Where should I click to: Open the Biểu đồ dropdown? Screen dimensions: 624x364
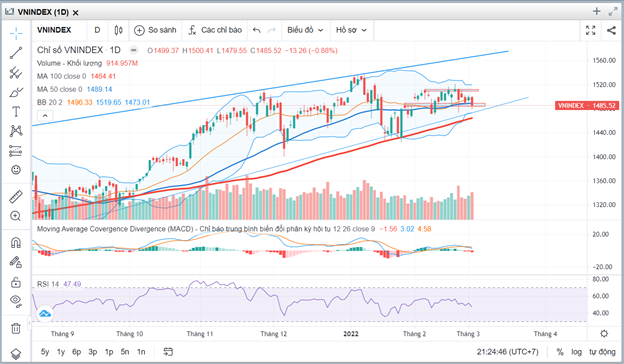click(305, 30)
